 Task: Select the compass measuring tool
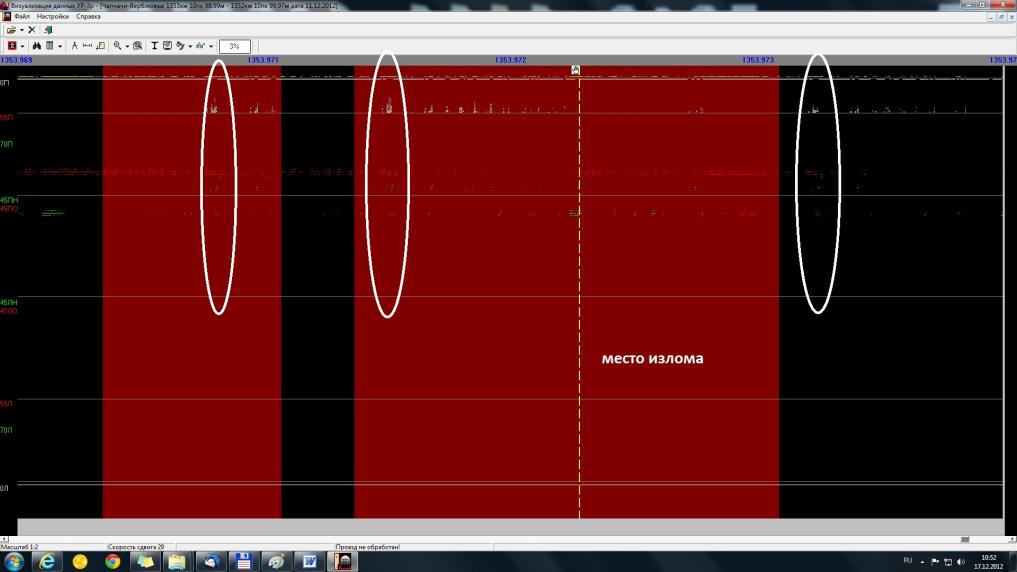pyautogui.click(x=75, y=46)
